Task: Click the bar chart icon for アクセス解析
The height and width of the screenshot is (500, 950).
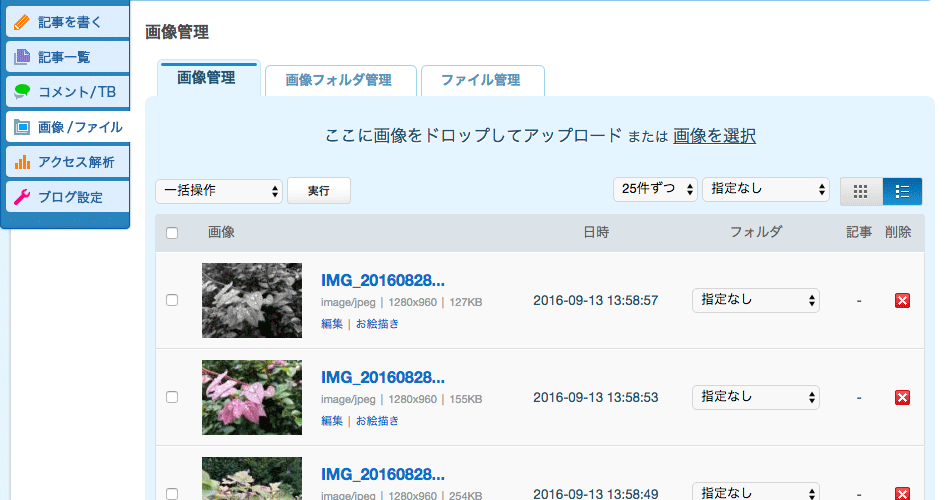Action: (22, 162)
